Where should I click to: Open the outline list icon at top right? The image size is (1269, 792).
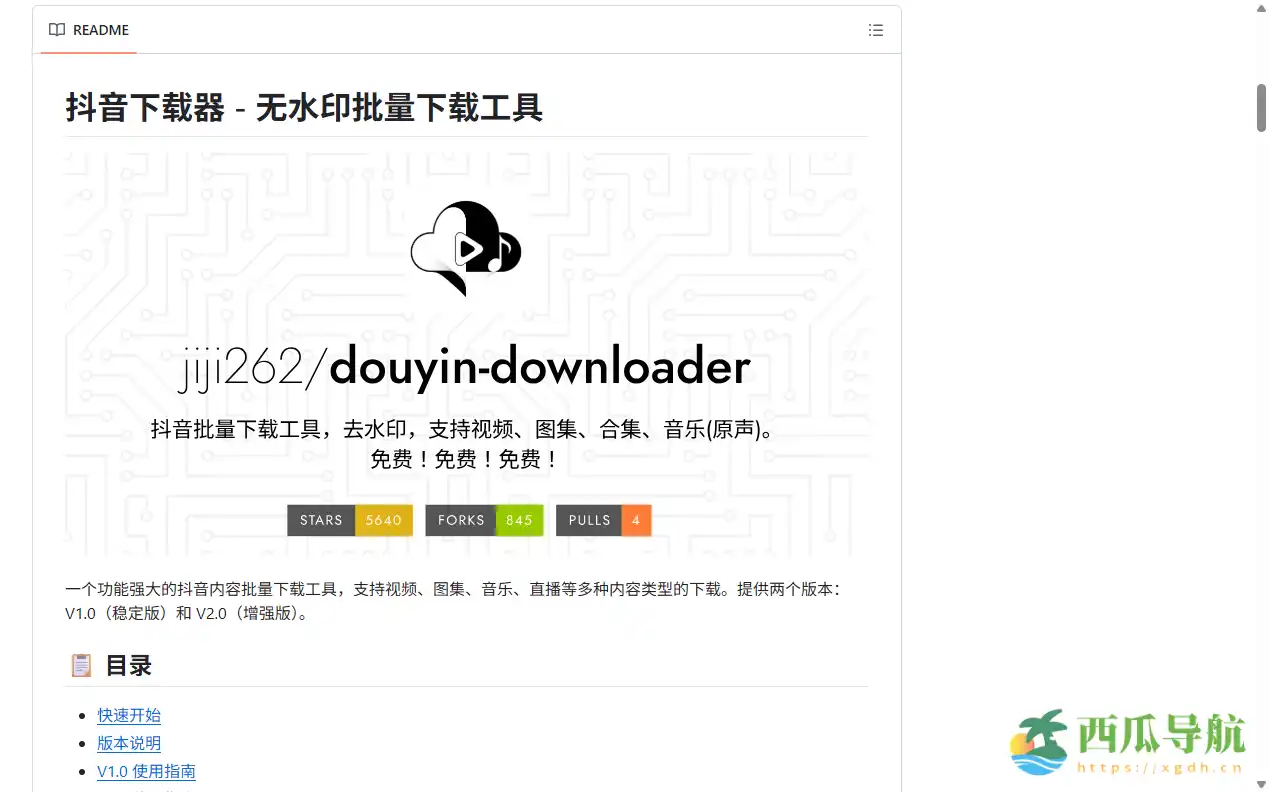875,30
